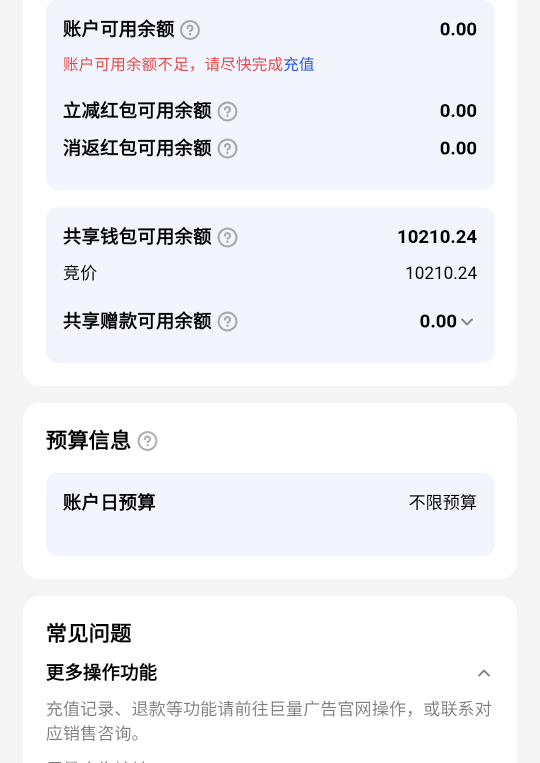The image size is (540, 763).
Task: Show help tip for 消返红包可用余额
Action: (x=227, y=148)
